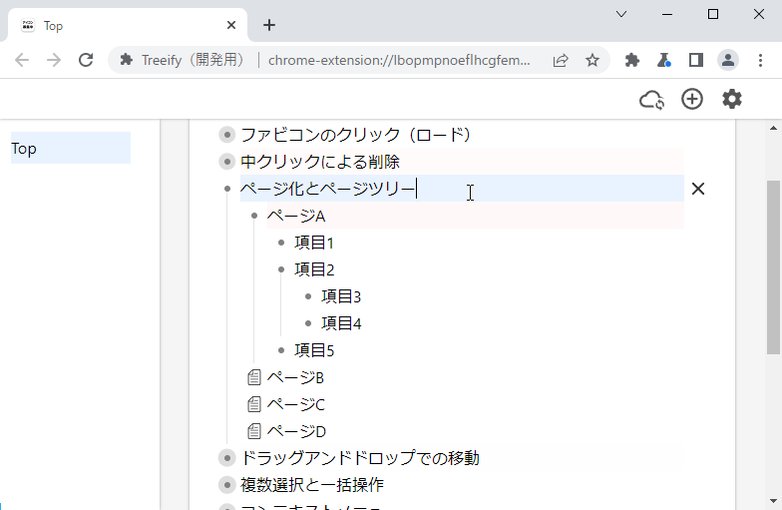Click into the ページ化とページツリー text field
This screenshot has width=782, height=510.
coord(462,188)
